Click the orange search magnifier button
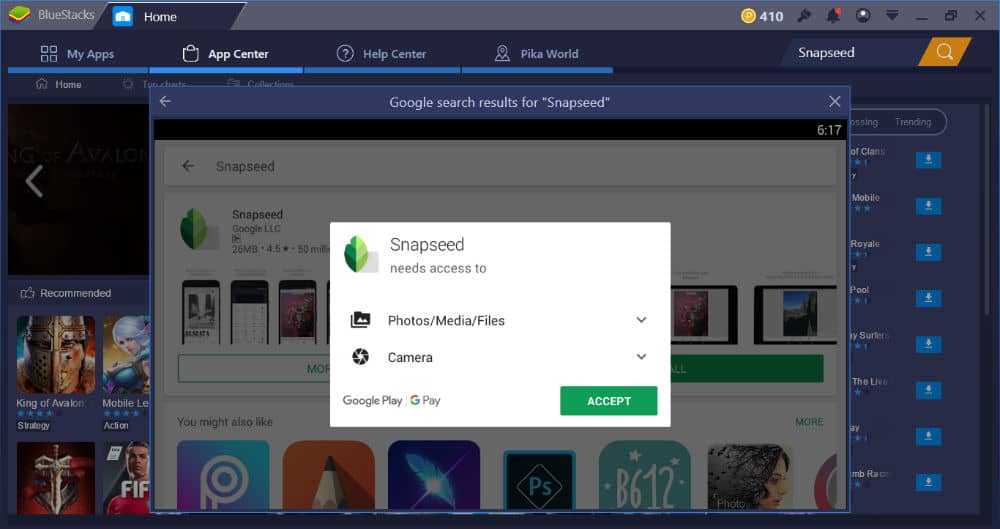The image size is (1000, 529). pyautogui.click(x=945, y=52)
